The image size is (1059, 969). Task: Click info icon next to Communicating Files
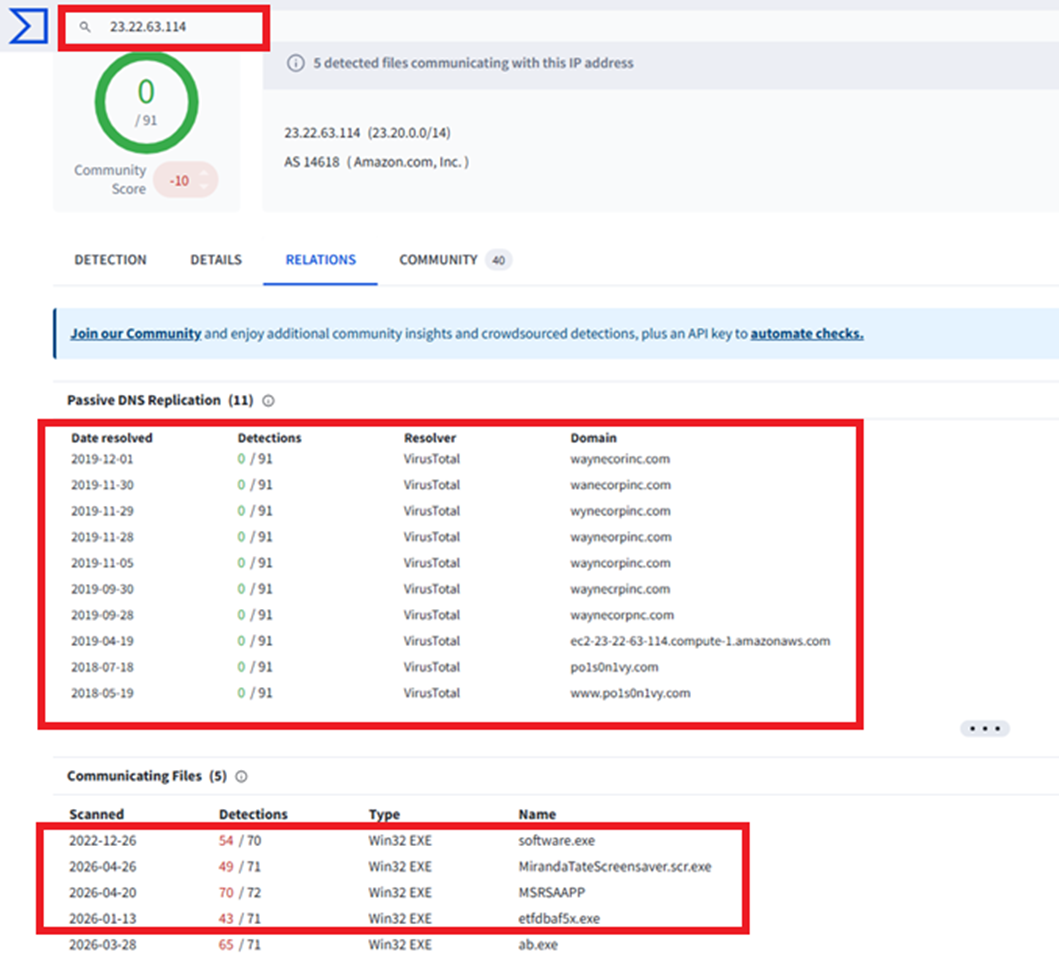241,777
